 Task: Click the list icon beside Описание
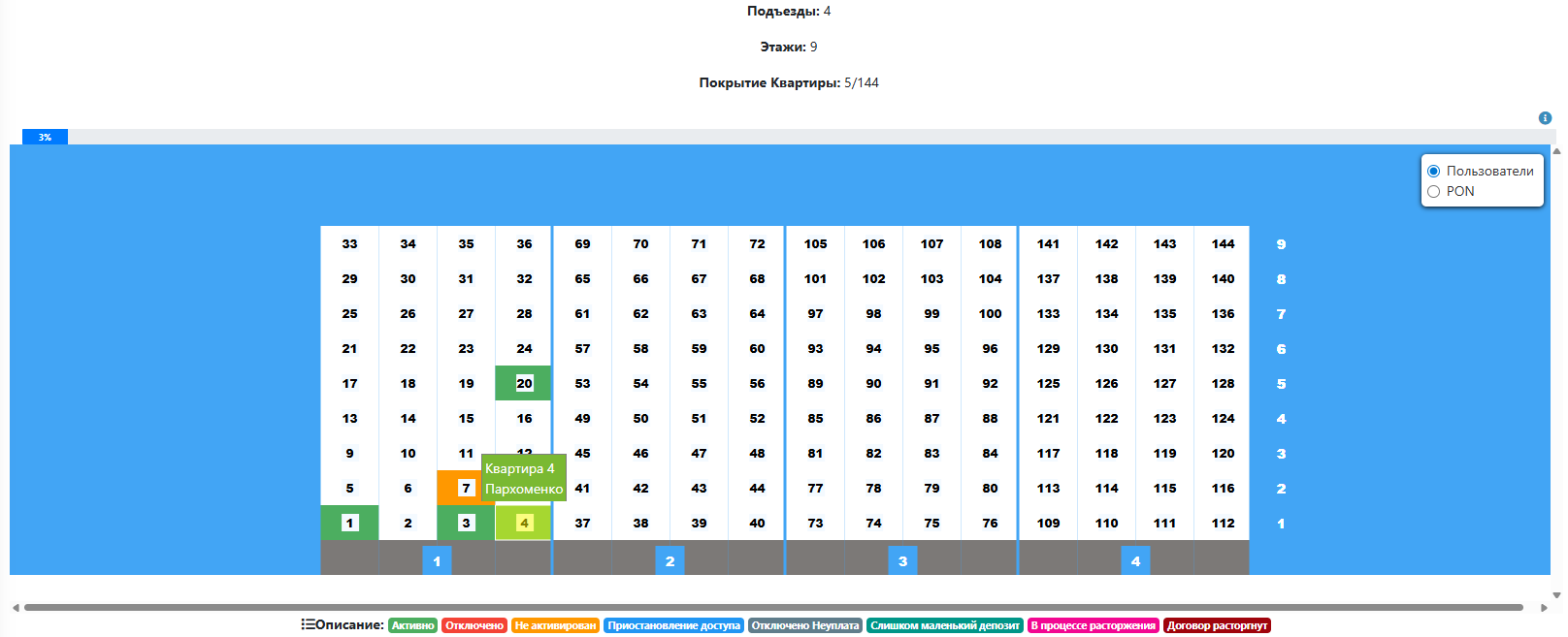(308, 625)
